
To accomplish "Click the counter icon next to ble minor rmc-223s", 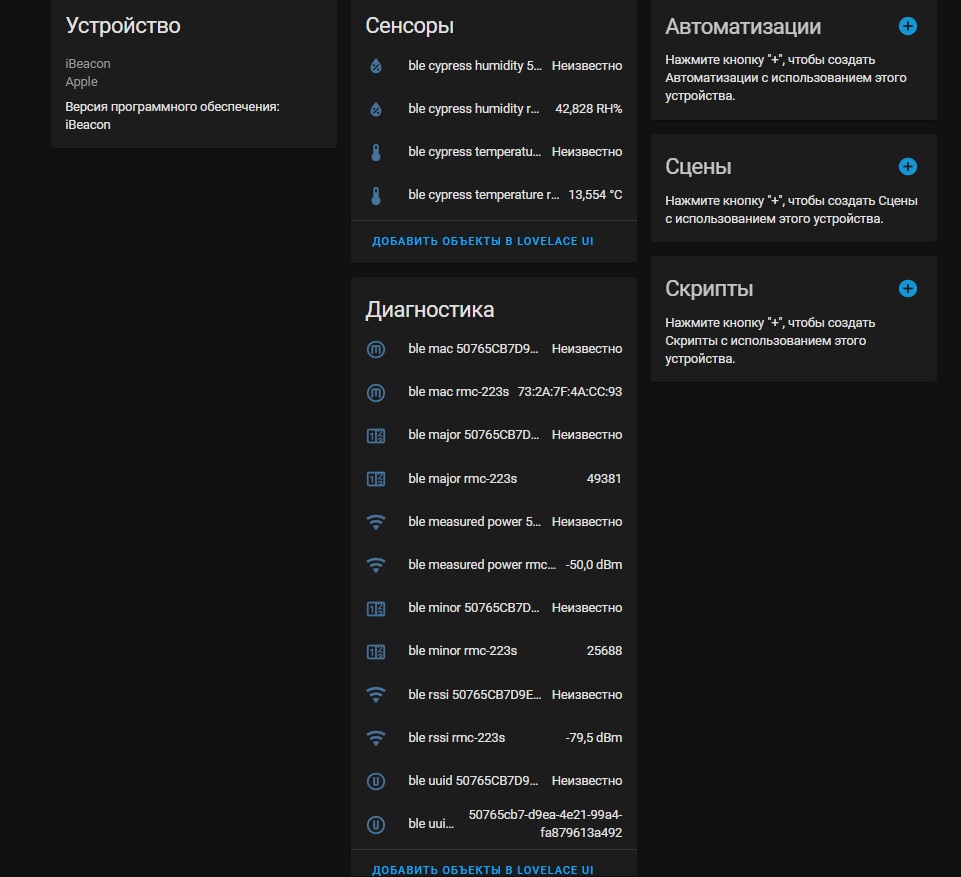I will click(375, 650).
